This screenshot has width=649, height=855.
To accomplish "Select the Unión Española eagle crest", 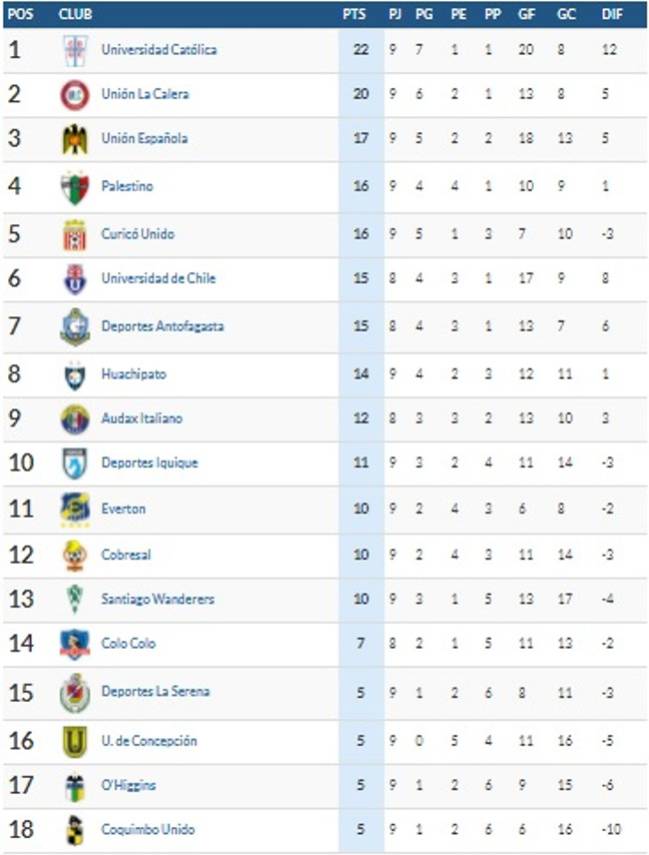I will pos(75,139).
